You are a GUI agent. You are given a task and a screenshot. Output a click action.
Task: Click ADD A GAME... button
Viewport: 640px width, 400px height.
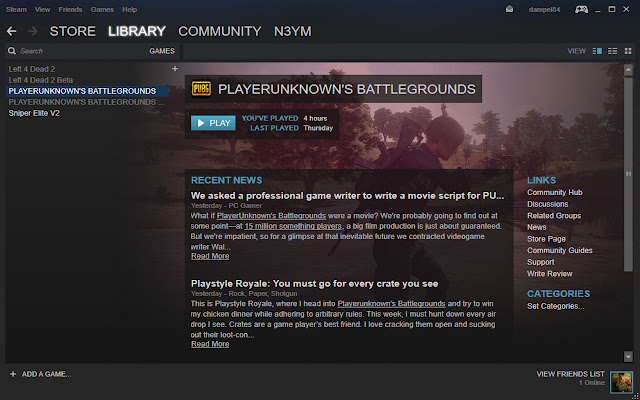coord(47,374)
